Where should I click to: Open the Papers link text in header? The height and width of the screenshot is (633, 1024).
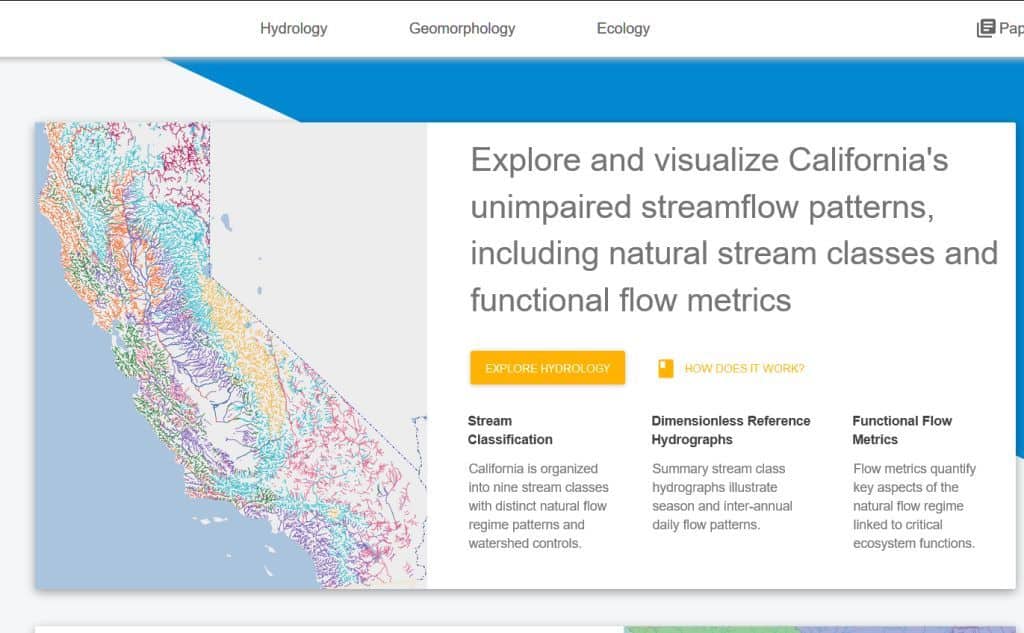(1010, 29)
